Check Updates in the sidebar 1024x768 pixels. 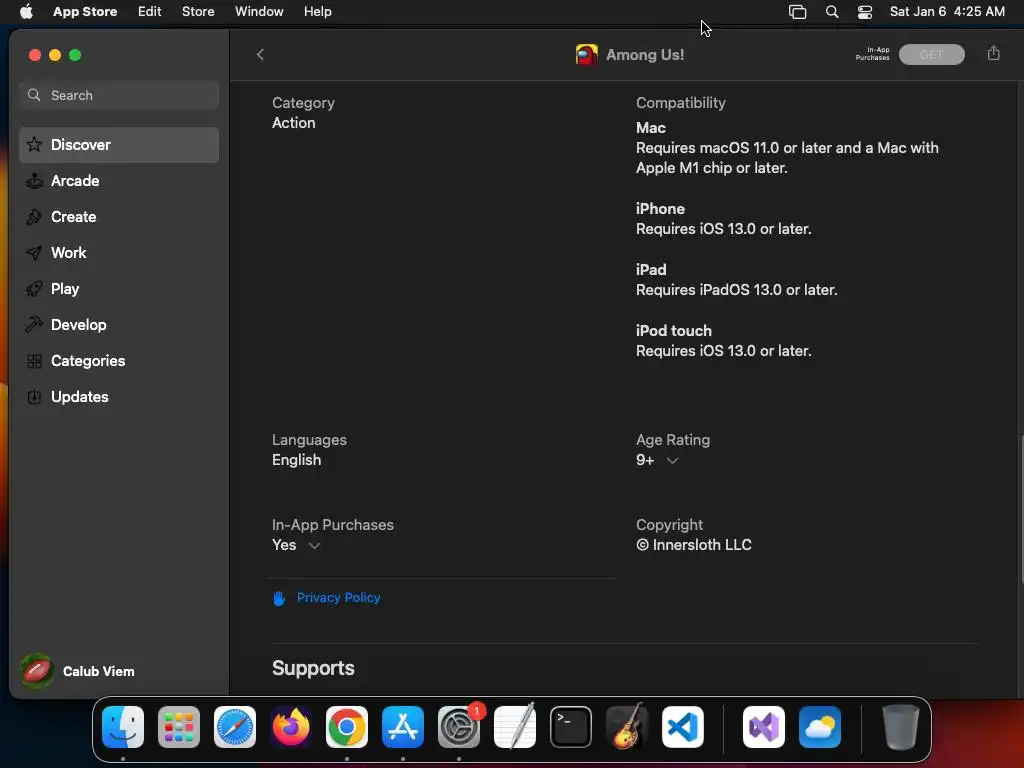(x=119, y=396)
